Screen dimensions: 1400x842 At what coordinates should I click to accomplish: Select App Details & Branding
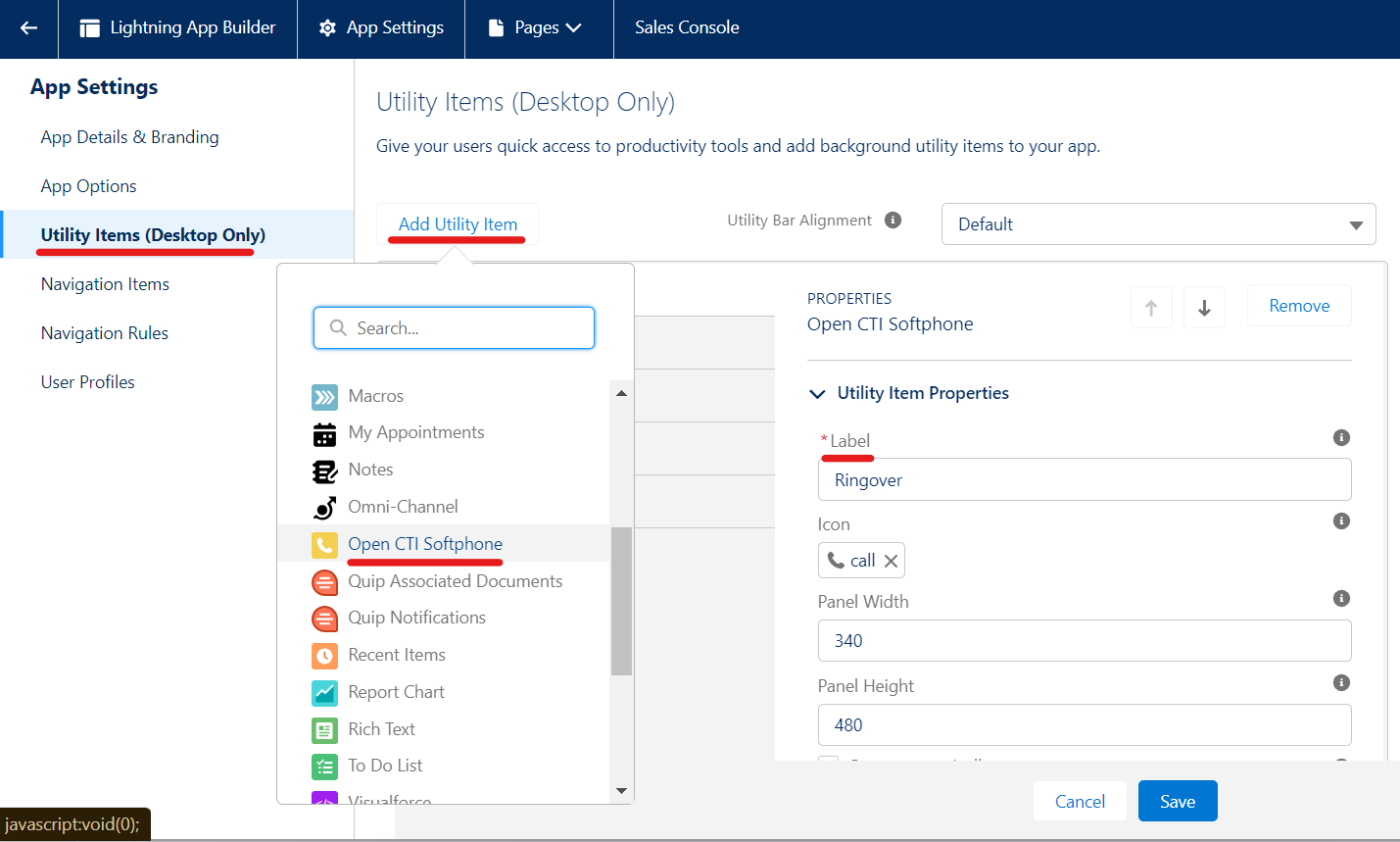(130, 137)
